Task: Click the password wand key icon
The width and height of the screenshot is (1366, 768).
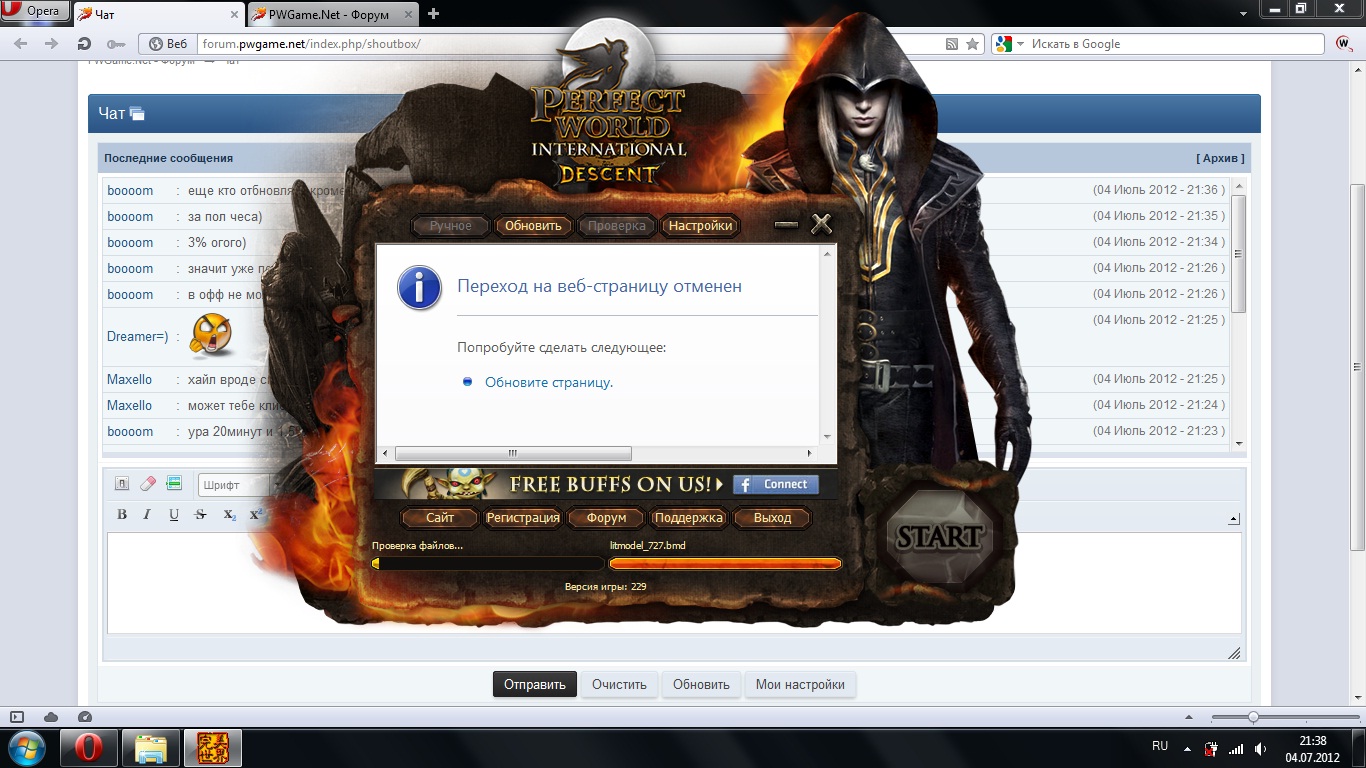Action: coord(115,44)
